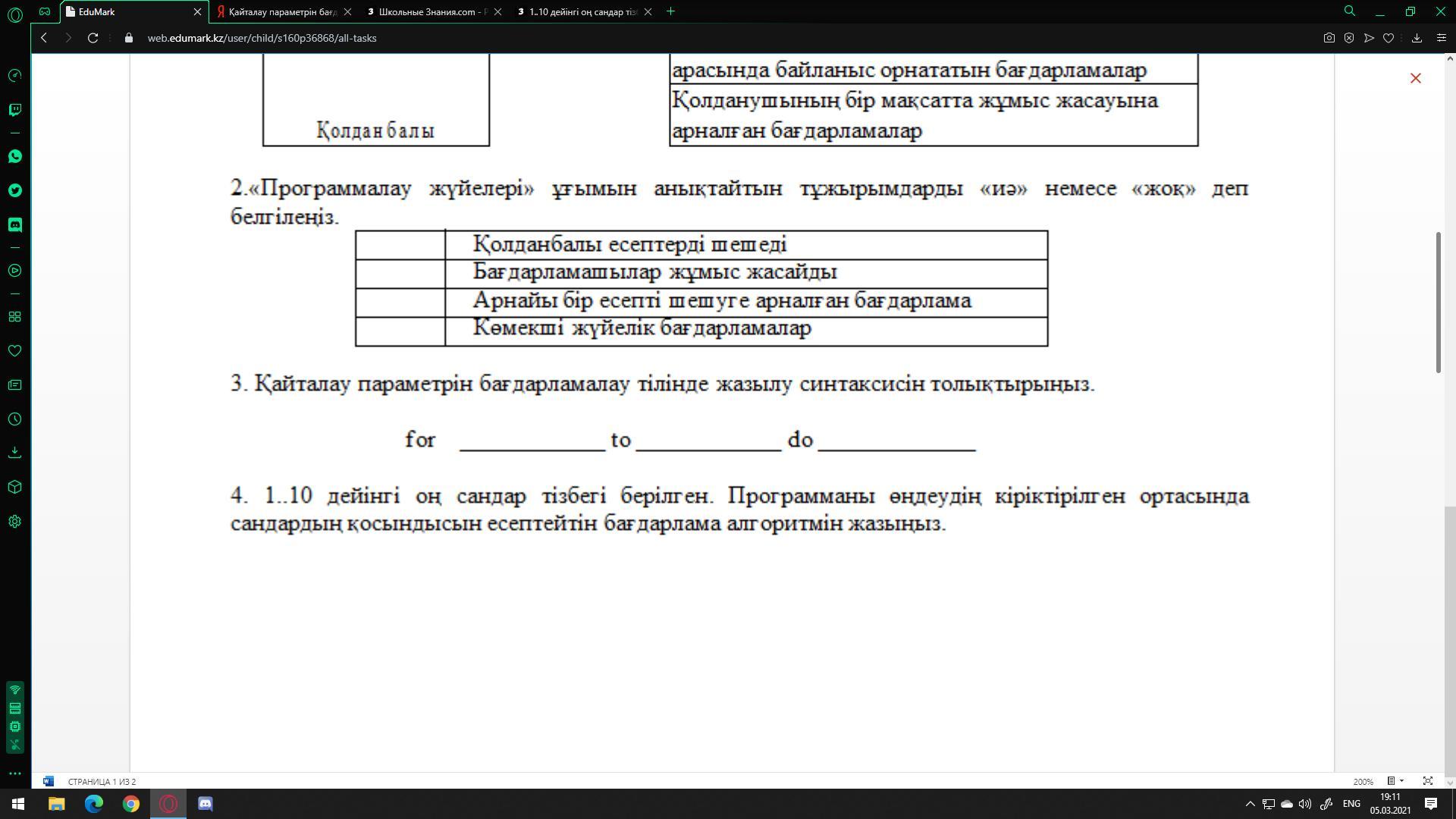1456x819 pixels.
Task: Open Discord sidebar panel
Action: (x=14, y=224)
